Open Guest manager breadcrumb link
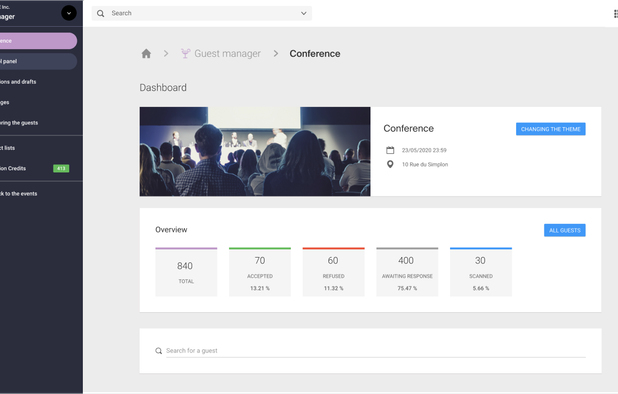This screenshot has height=394, width=618. pos(227,54)
